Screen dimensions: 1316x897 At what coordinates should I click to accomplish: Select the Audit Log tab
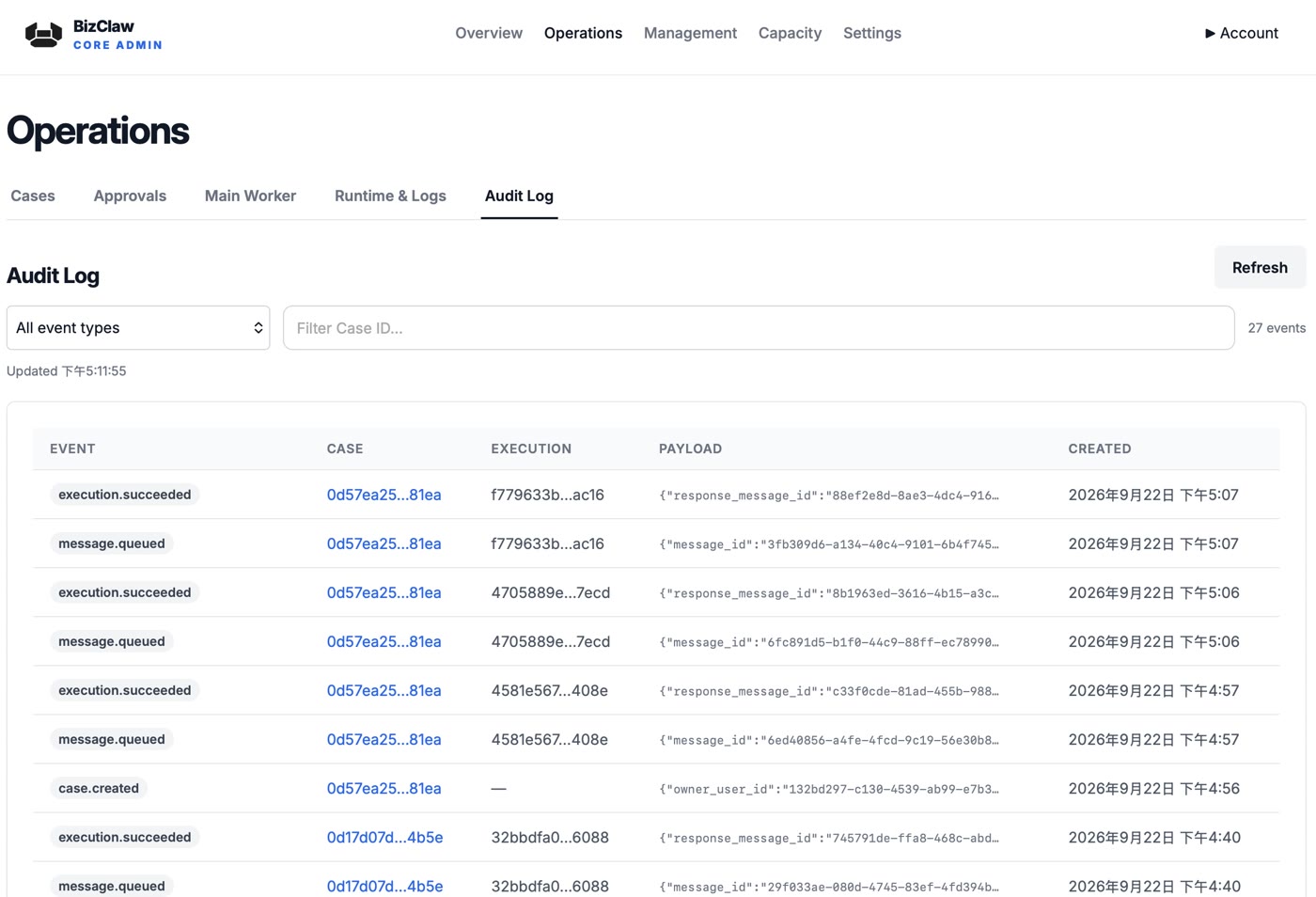pos(519,196)
